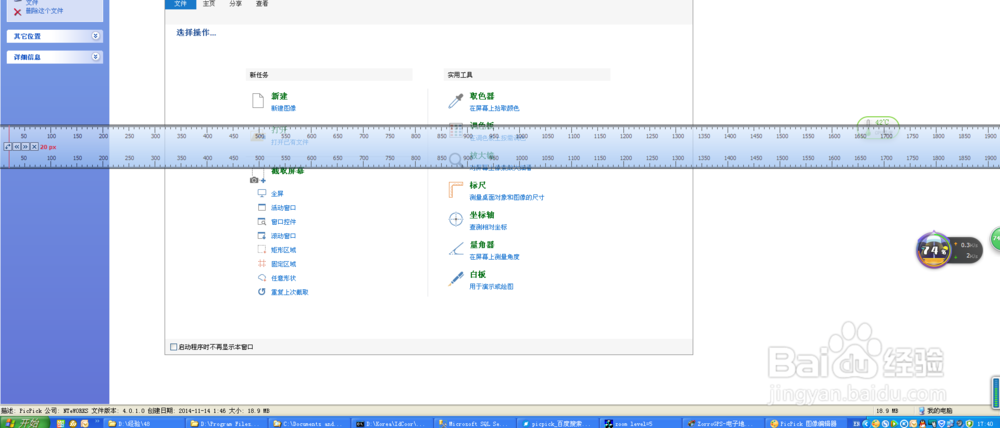Click the Rectangular Region capture icon
This screenshot has height=428, width=1000.
(x=261, y=249)
